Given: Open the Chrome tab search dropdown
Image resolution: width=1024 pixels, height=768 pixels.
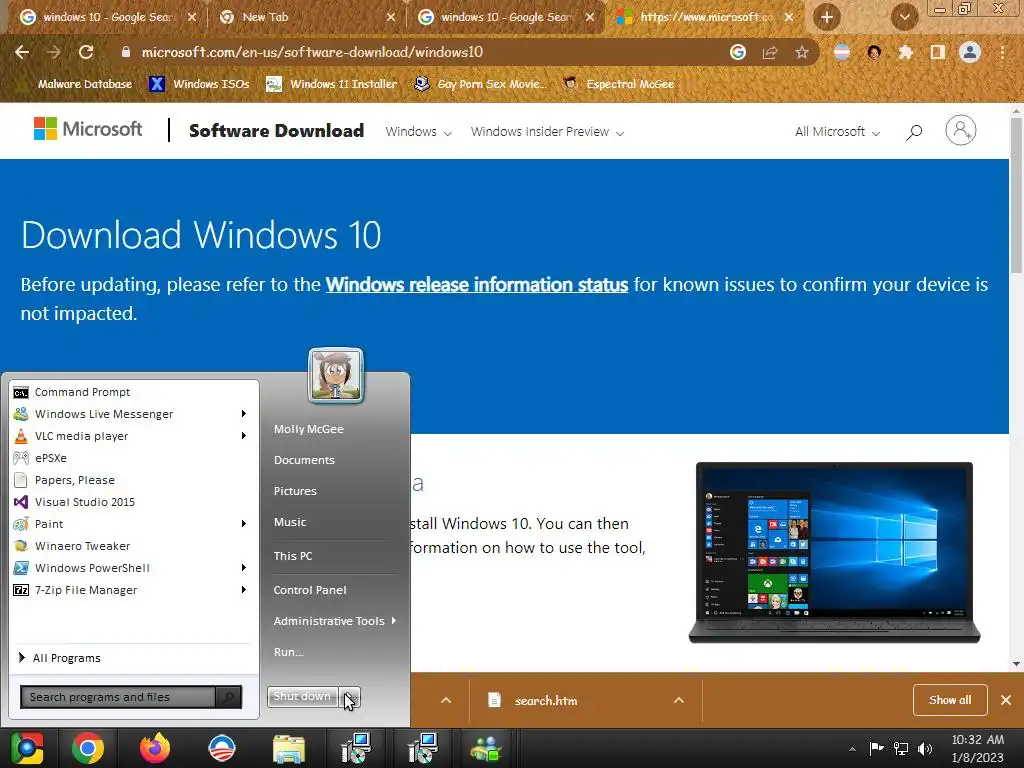Looking at the screenshot, I should click(x=904, y=18).
